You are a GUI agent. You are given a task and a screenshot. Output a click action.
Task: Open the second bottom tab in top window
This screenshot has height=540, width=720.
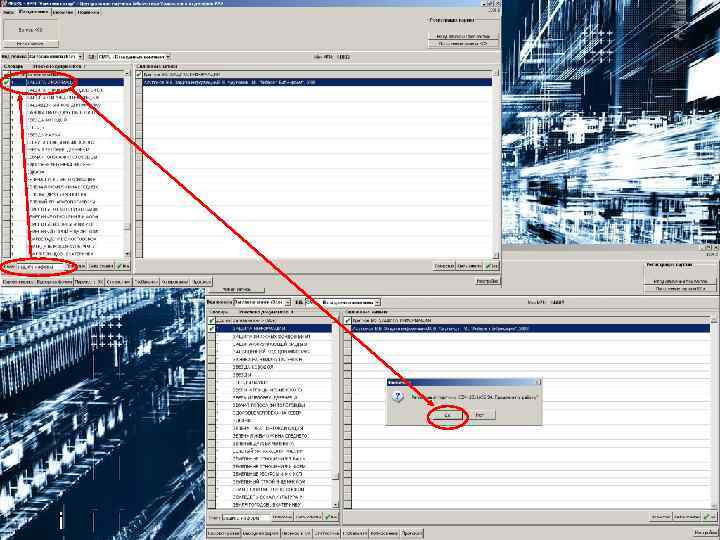tap(54, 281)
